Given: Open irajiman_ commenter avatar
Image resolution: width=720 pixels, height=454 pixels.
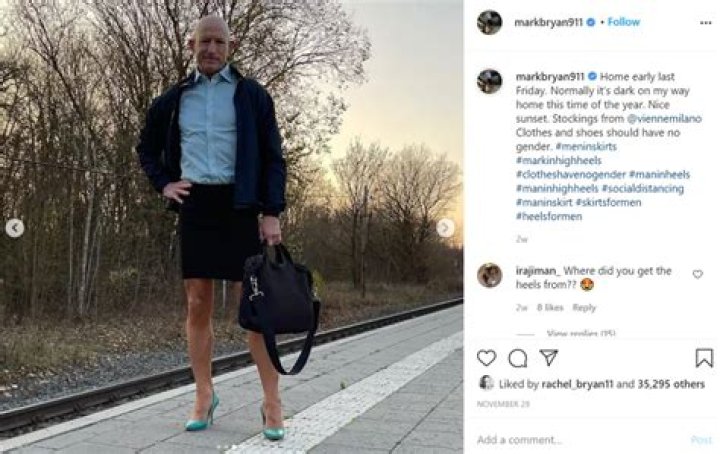Looking at the screenshot, I should [x=489, y=275].
